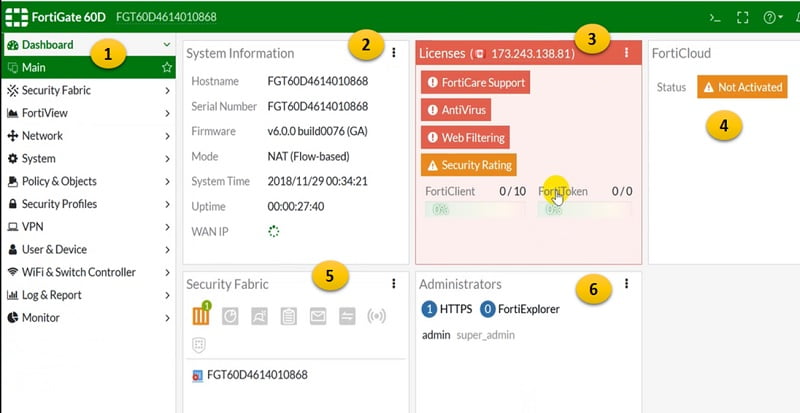Click the star beside Main
800x413 pixels.
coord(167,67)
